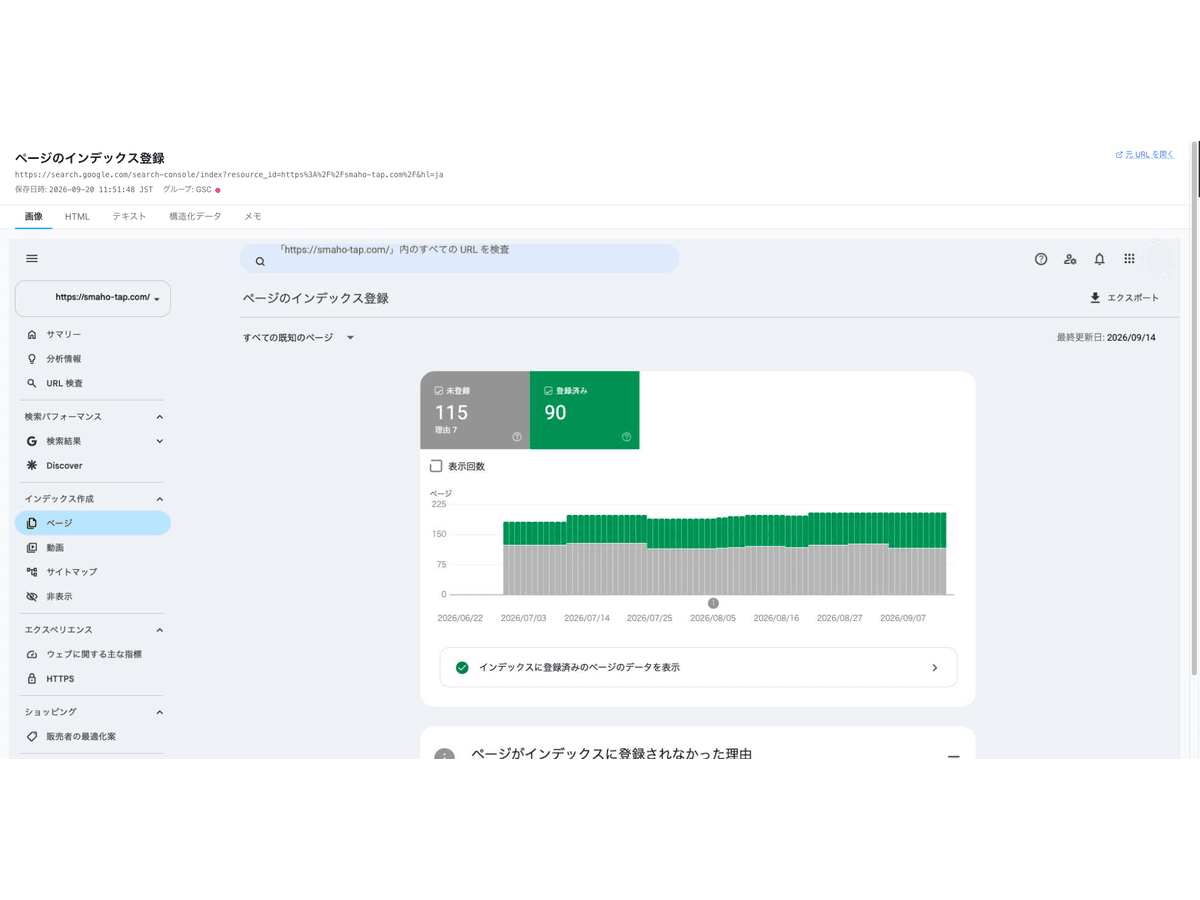Image resolution: width=1200 pixels, height=900 pixels.
Task: Open ウェブに関する主な指標
Action: pos(93,654)
